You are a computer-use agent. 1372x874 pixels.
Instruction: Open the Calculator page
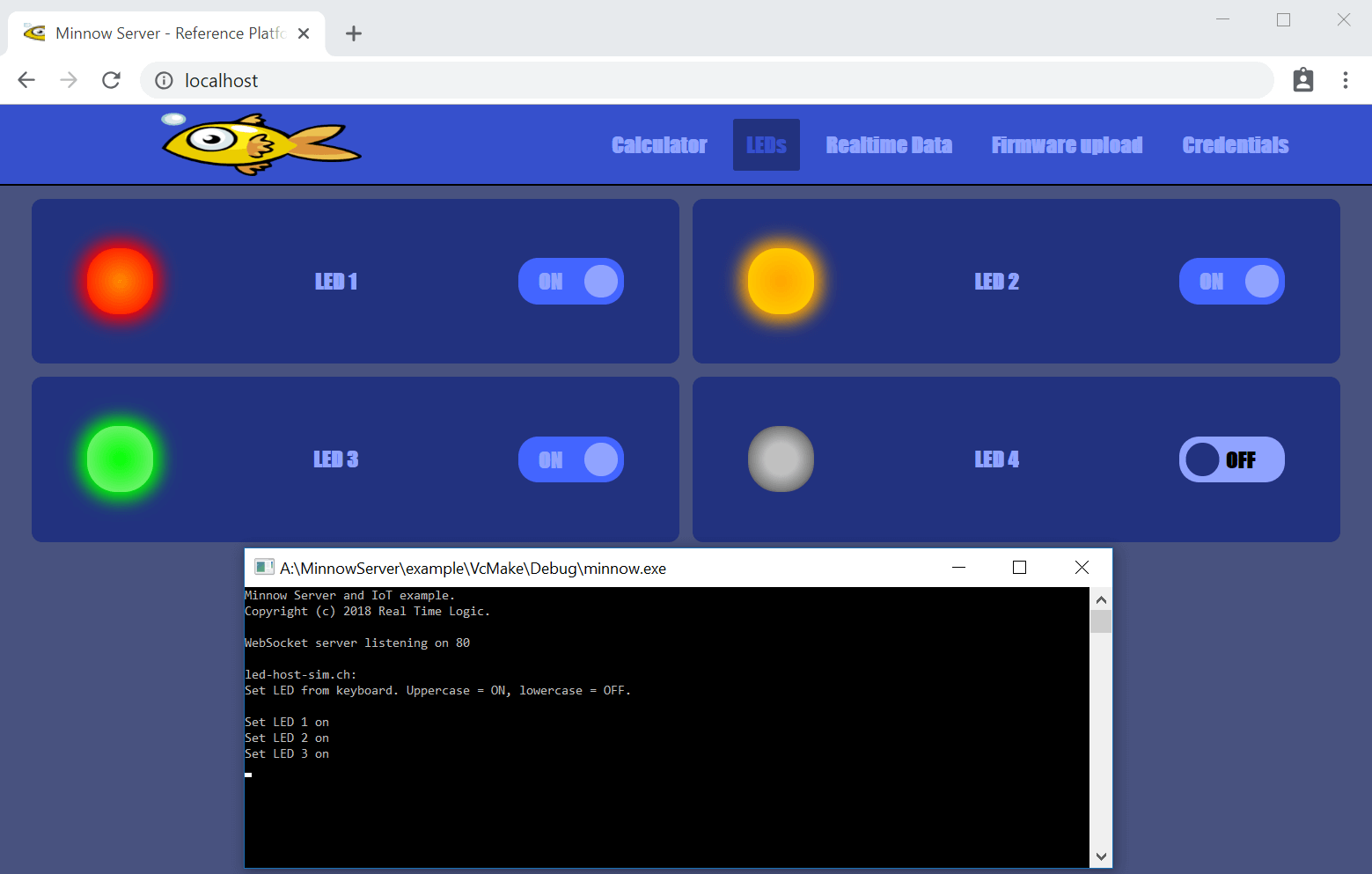tap(659, 145)
